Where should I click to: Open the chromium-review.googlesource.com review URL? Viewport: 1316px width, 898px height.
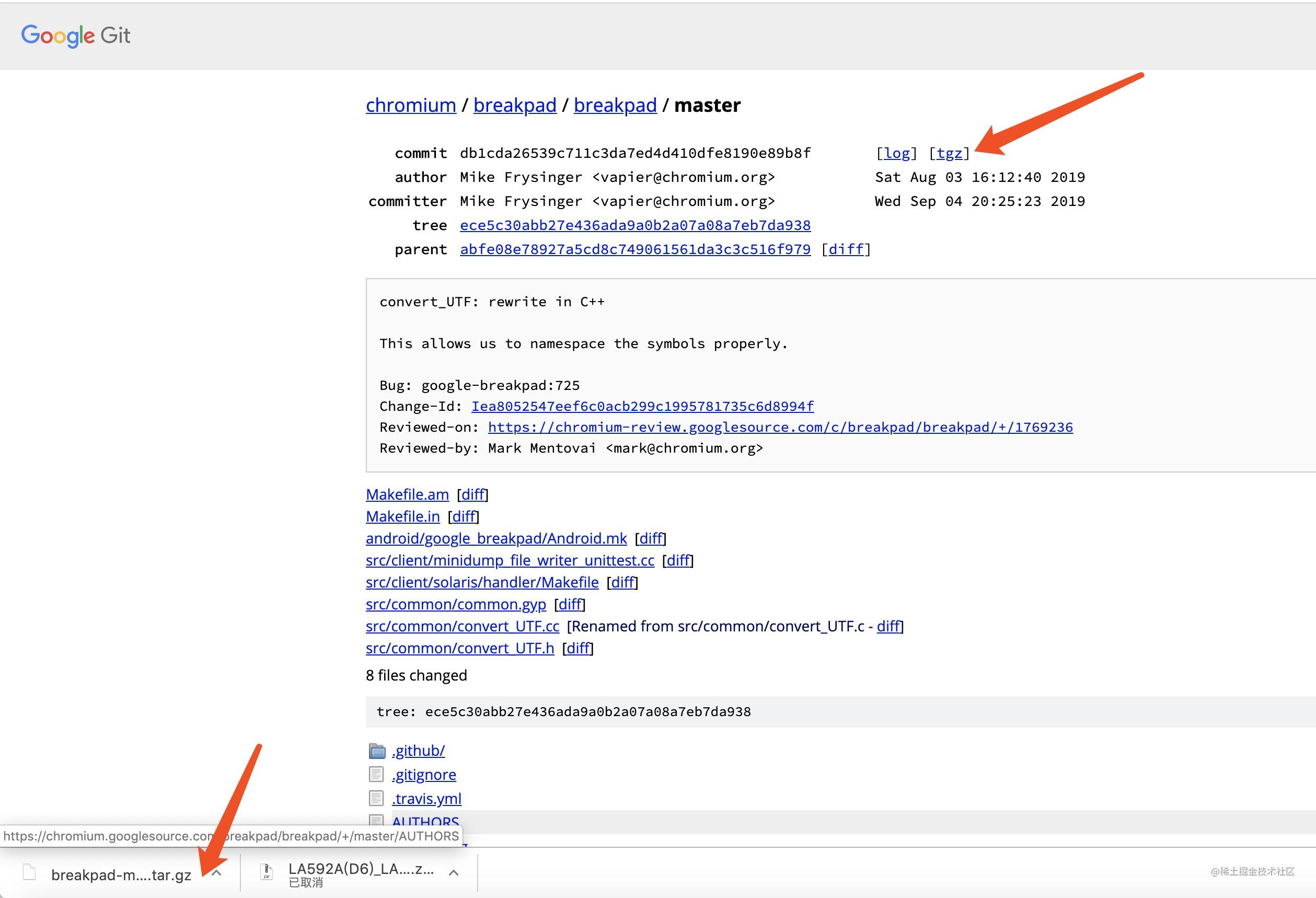pos(780,427)
